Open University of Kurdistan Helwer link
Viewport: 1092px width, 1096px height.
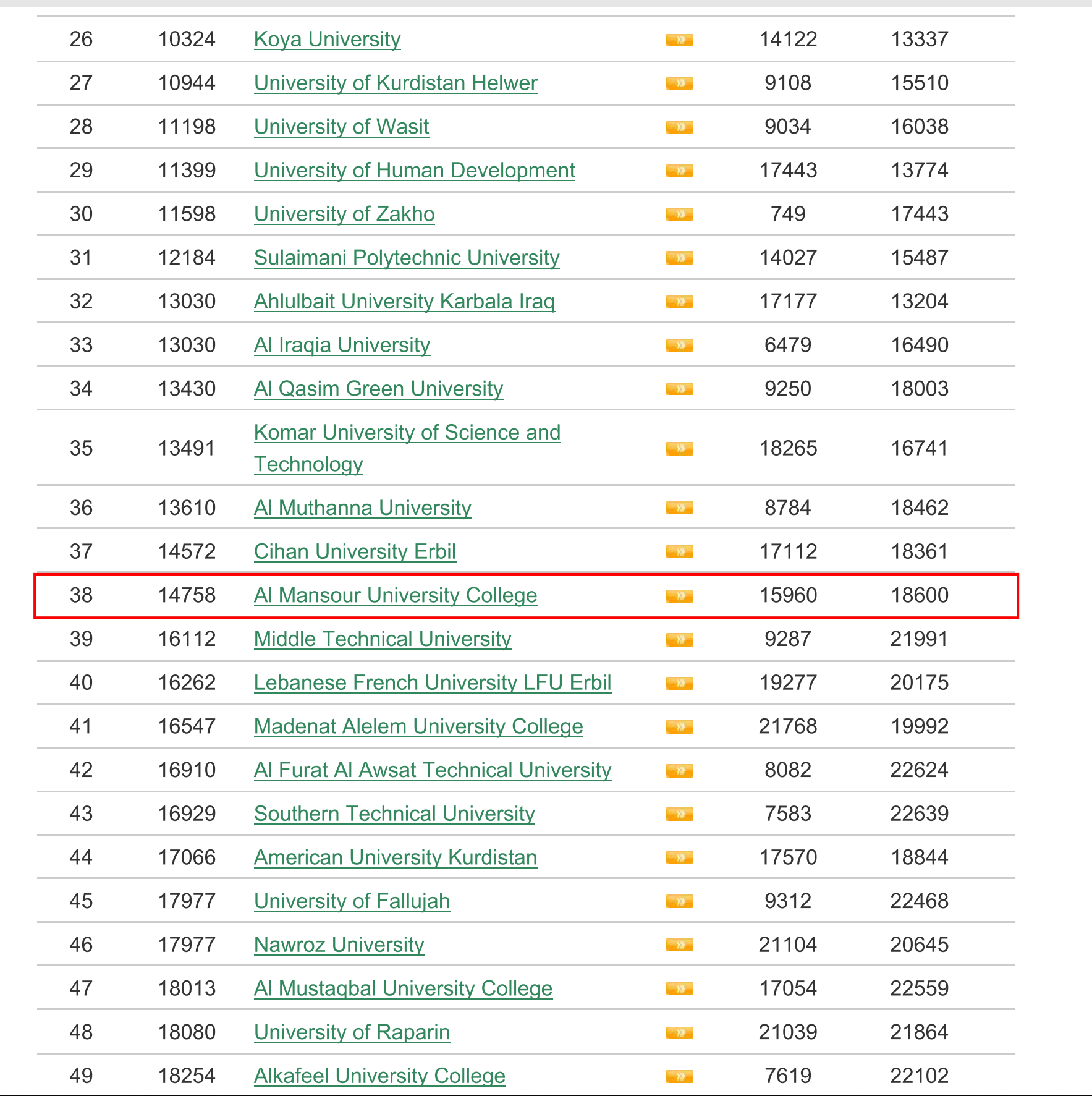coord(396,83)
